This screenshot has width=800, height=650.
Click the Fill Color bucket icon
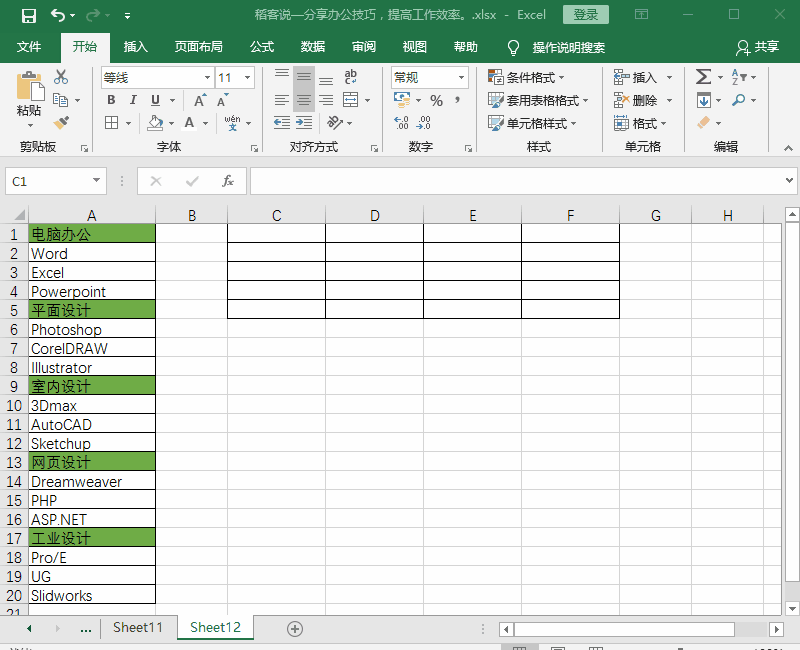[x=155, y=122]
